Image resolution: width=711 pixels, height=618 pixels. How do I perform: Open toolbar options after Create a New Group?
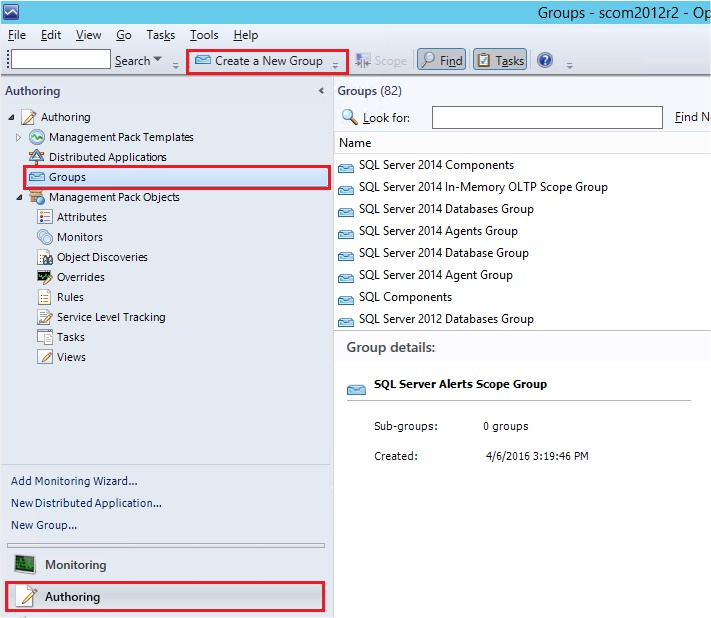[335, 66]
